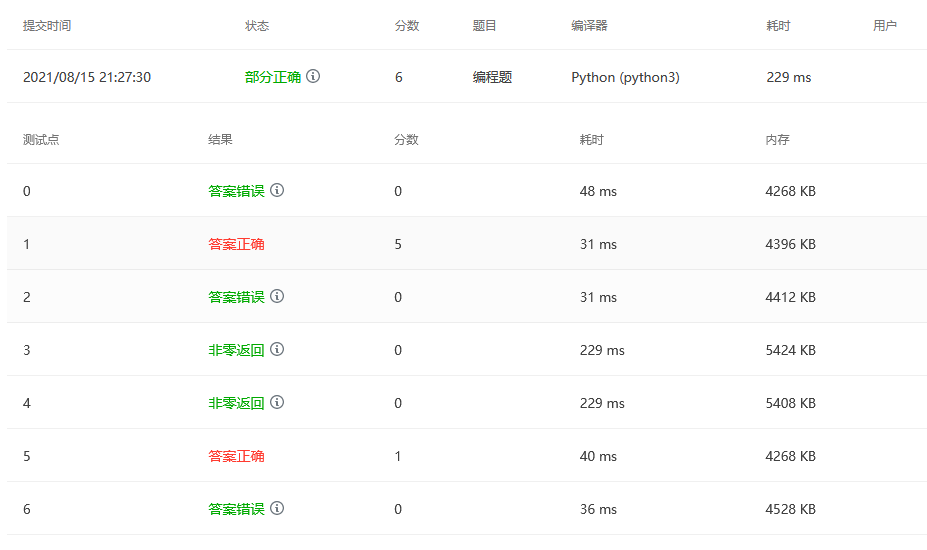Click the 编程题 problem type cell

click(x=492, y=77)
